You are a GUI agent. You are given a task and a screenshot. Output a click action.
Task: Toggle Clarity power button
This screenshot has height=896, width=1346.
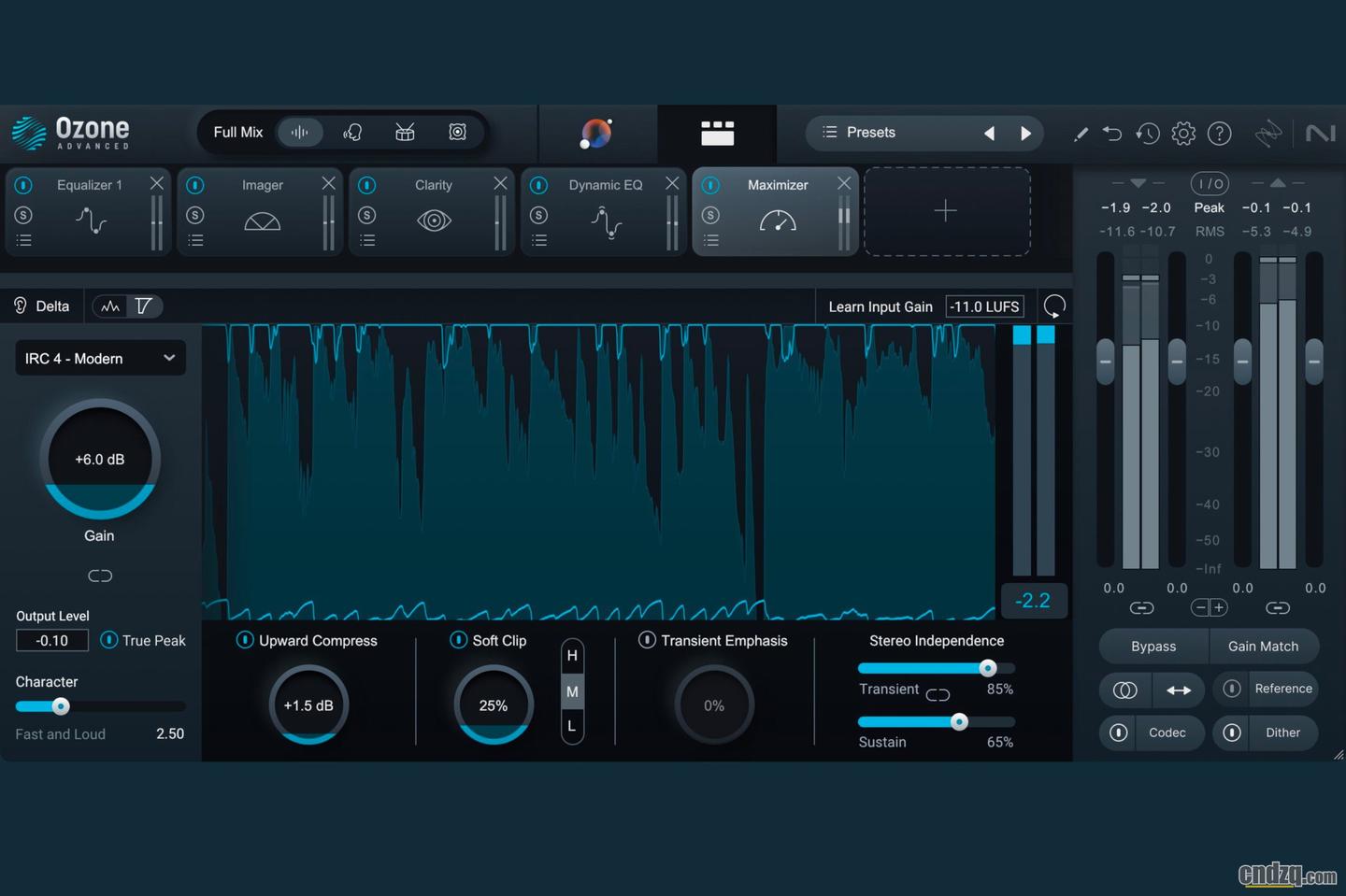coord(367,185)
